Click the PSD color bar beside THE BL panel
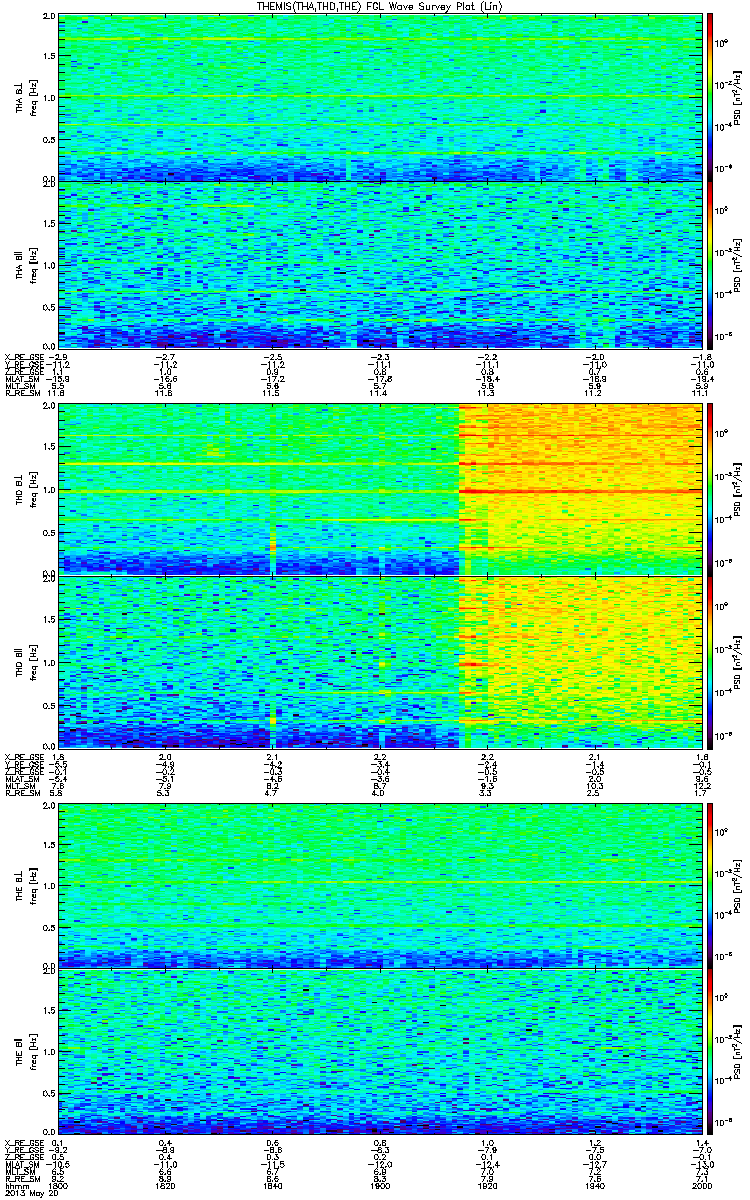This screenshot has height=1200, width=750. click(x=710, y=885)
